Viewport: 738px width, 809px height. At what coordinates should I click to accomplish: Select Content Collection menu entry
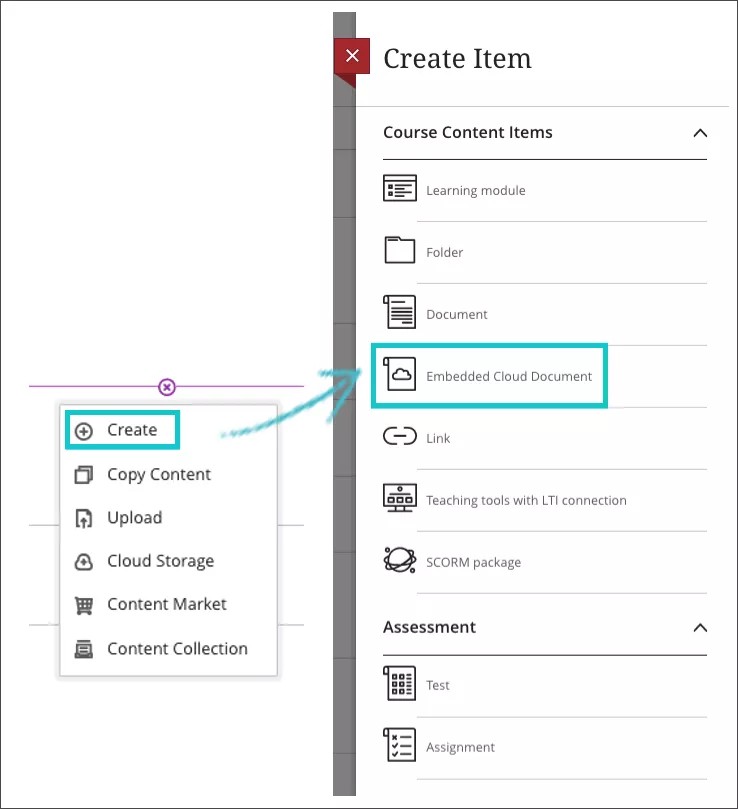177,648
